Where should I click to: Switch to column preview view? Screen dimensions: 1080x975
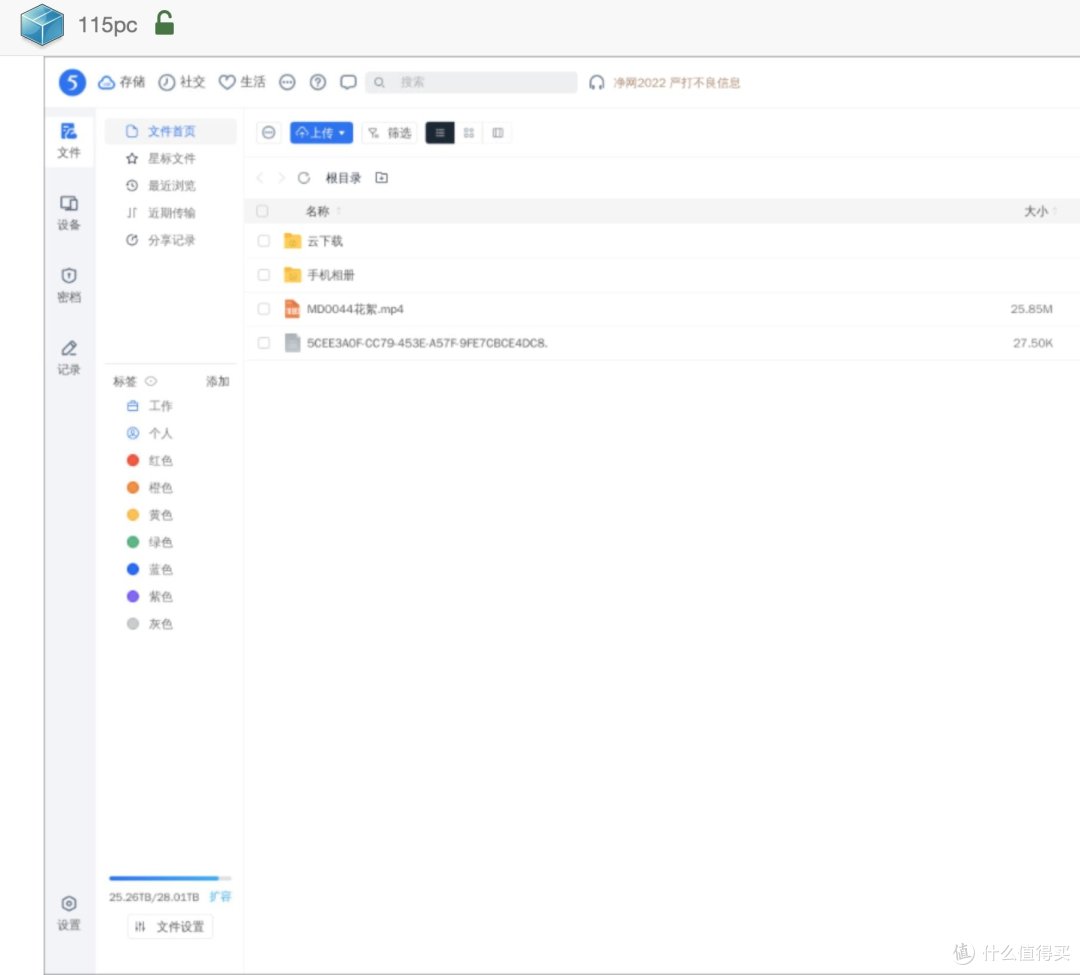pos(497,132)
